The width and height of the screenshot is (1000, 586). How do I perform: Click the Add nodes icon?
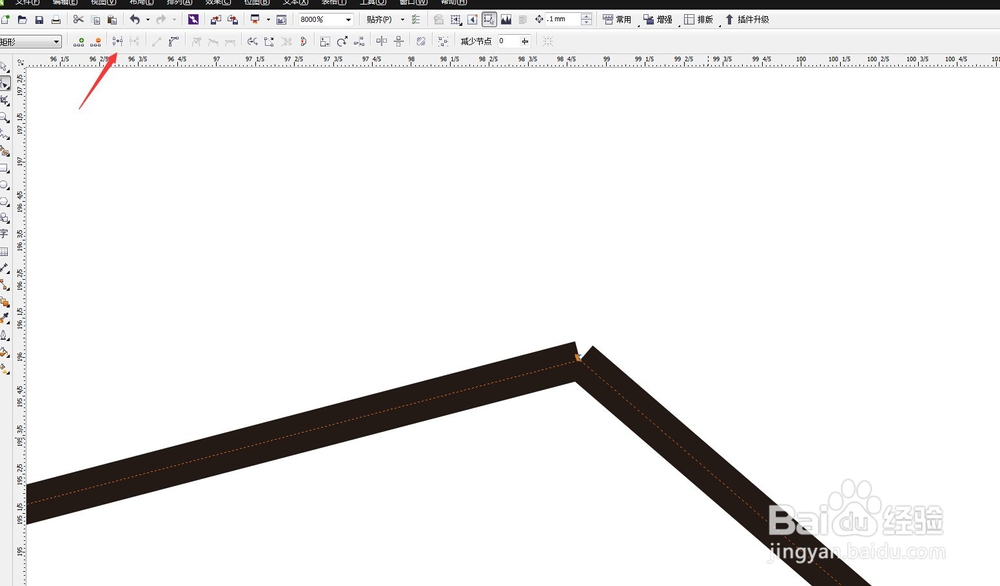tap(78, 41)
